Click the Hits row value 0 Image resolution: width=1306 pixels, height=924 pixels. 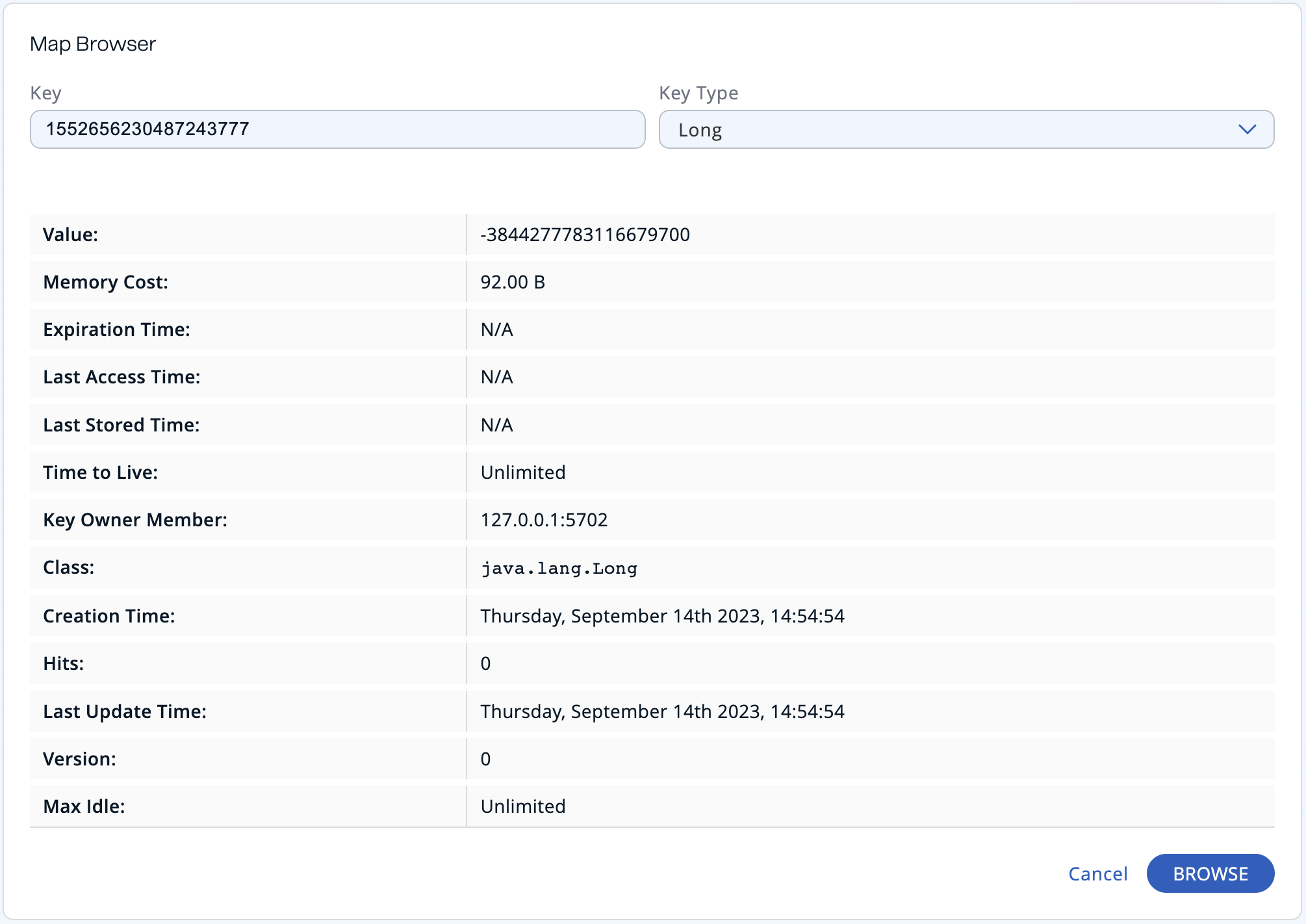click(x=485, y=663)
